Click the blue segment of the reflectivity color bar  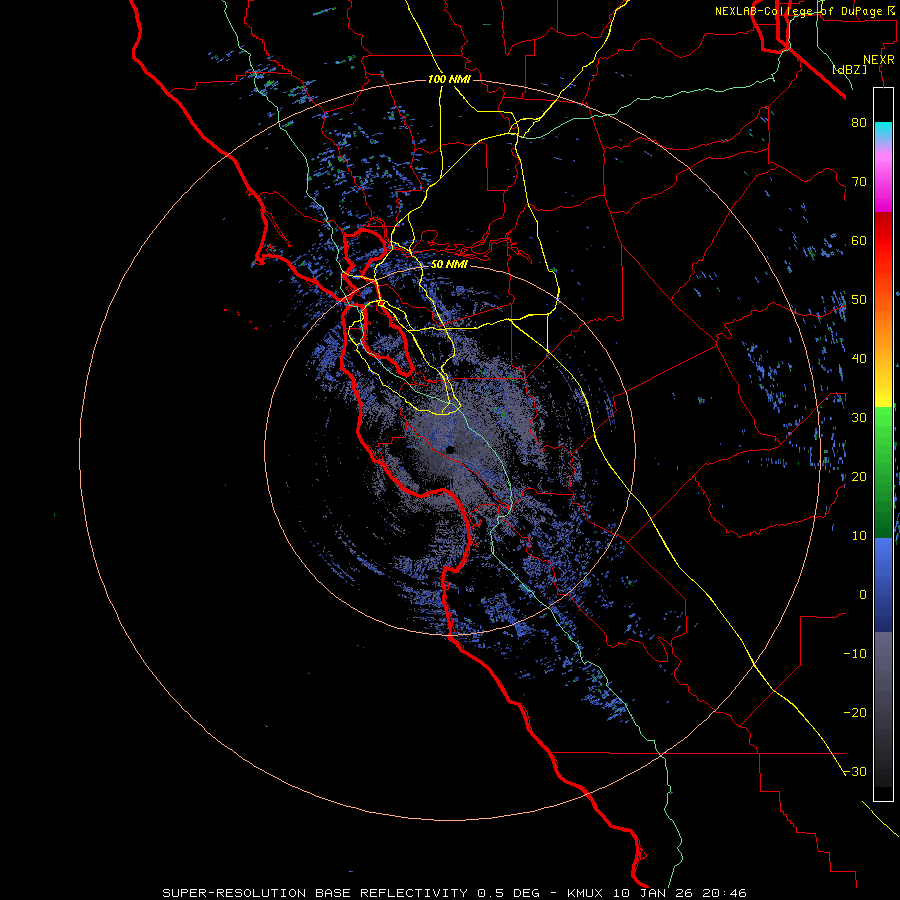point(883,585)
